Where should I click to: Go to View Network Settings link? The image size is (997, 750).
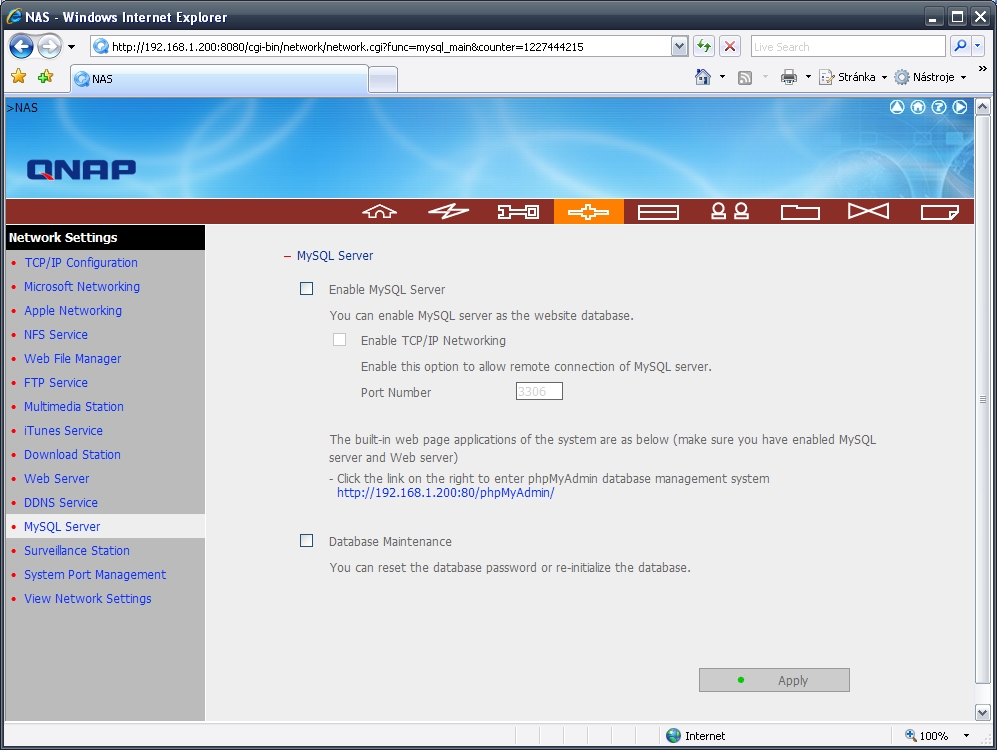tap(88, 599)
